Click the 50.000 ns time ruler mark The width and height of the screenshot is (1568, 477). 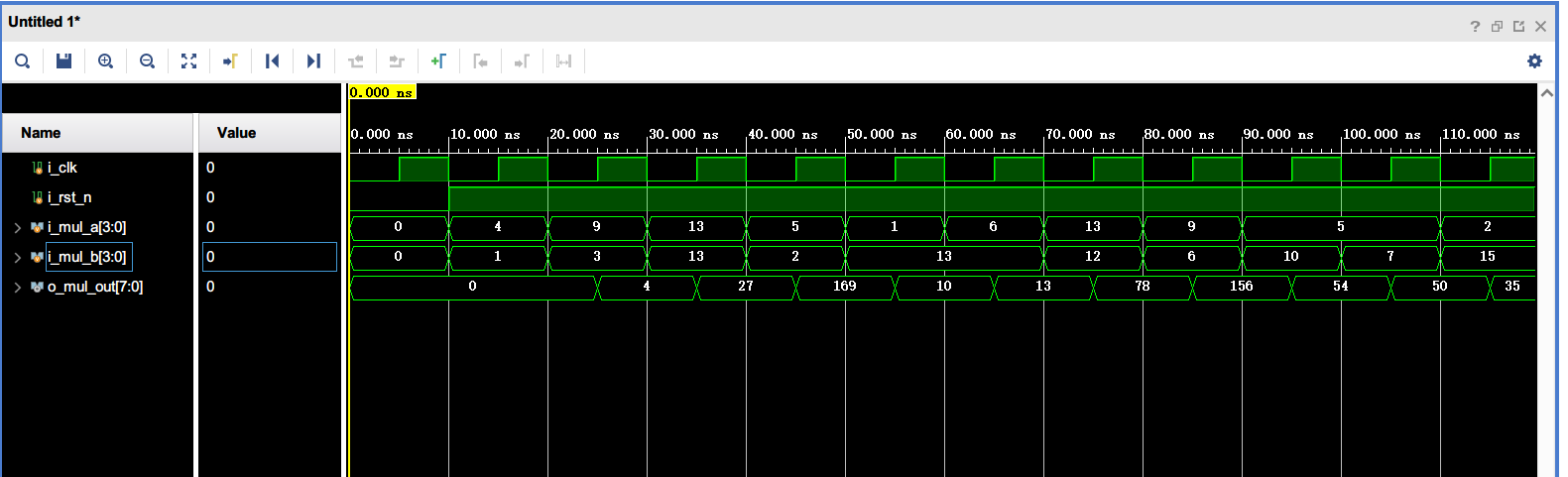(x=882, y=134)
